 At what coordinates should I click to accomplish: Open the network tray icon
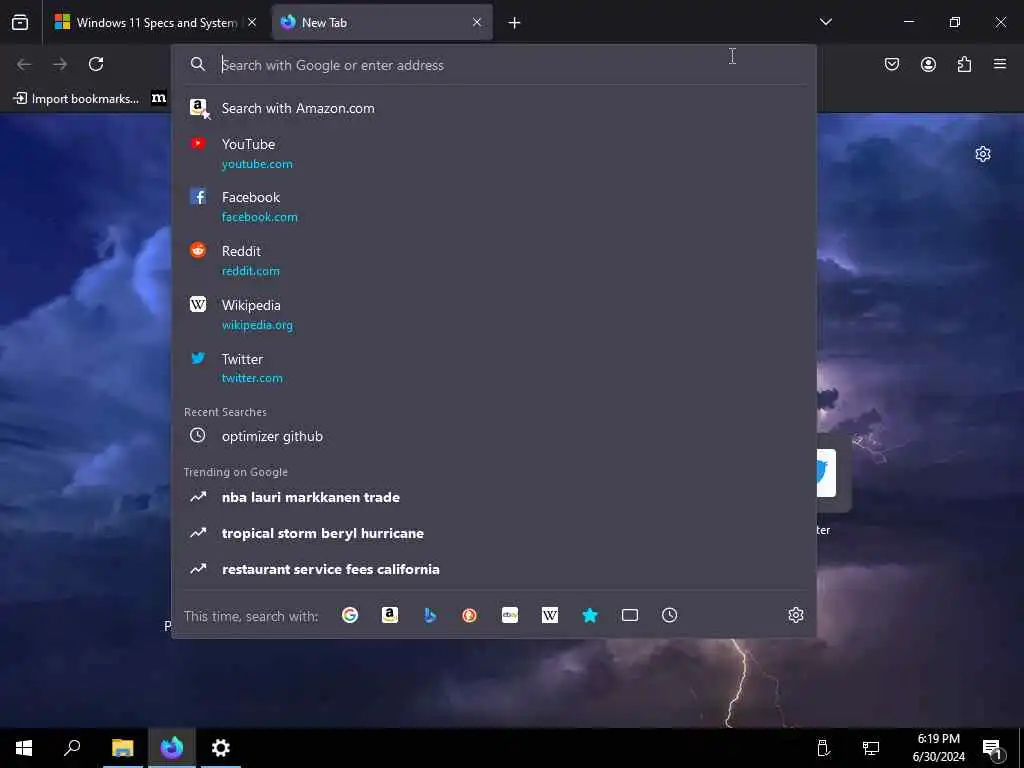[x=871, y=748]
